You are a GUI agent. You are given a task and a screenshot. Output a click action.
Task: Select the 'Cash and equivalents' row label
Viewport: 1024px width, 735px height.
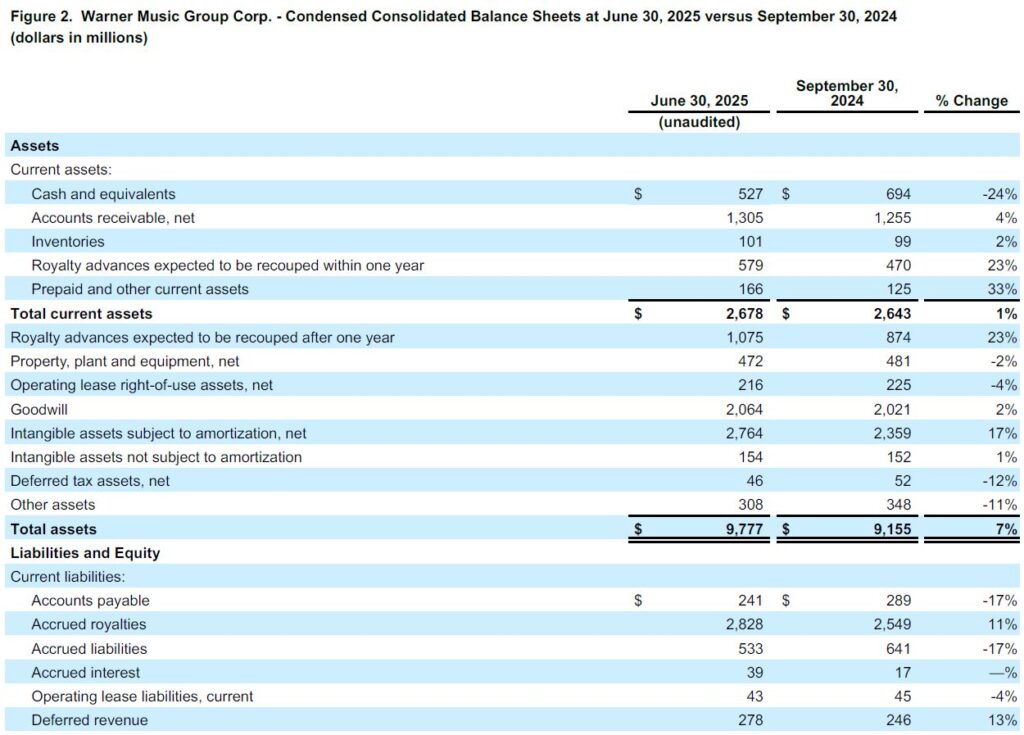tap(103, 194)
